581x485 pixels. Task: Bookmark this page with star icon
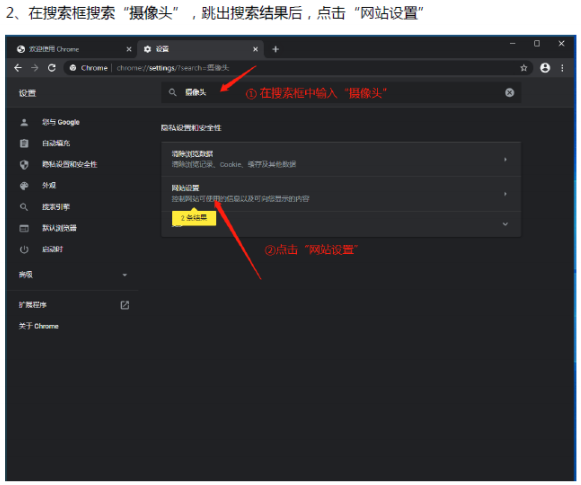click(524, 68)
